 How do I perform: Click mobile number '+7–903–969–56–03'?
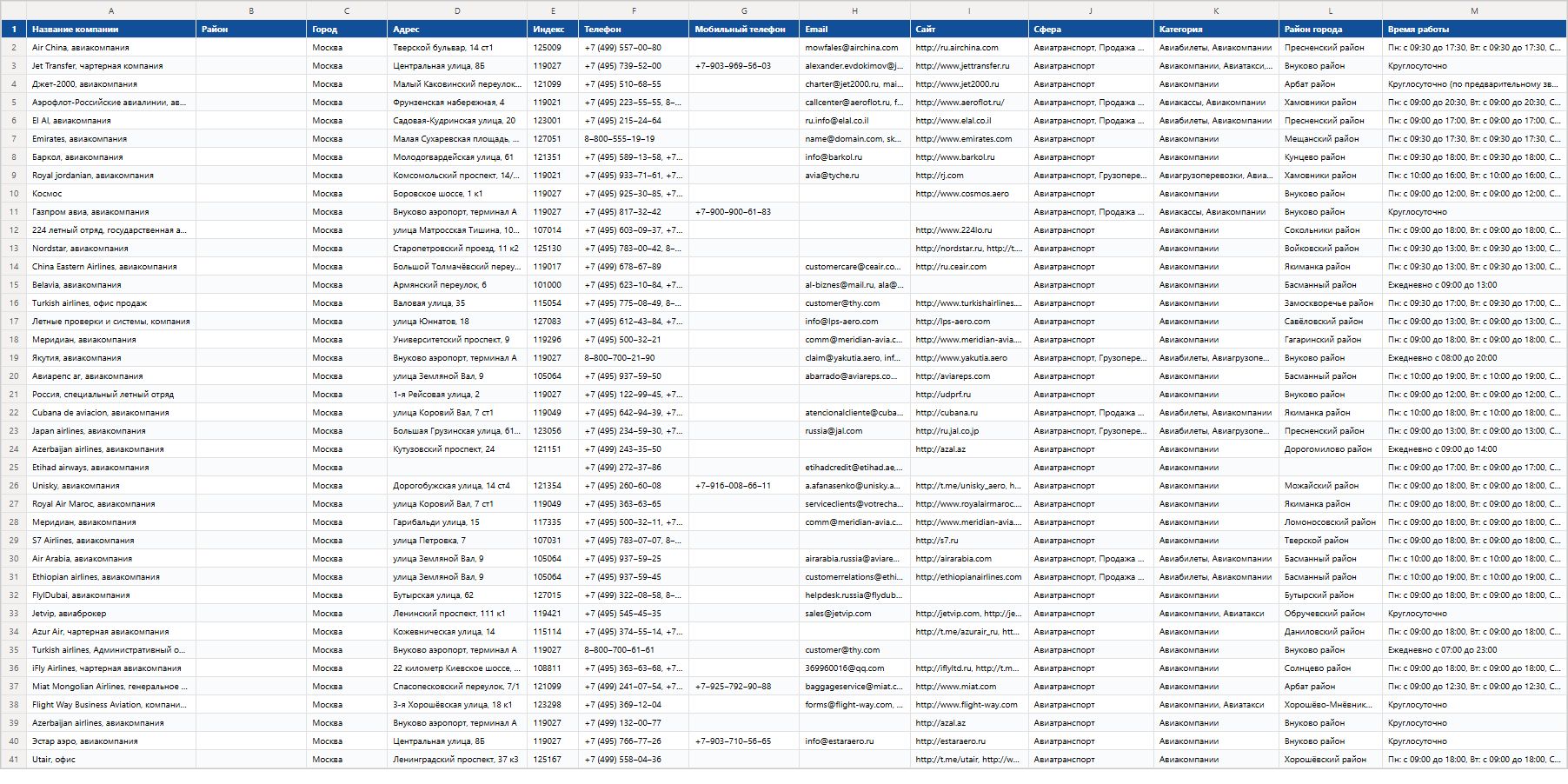coord(744,66)
